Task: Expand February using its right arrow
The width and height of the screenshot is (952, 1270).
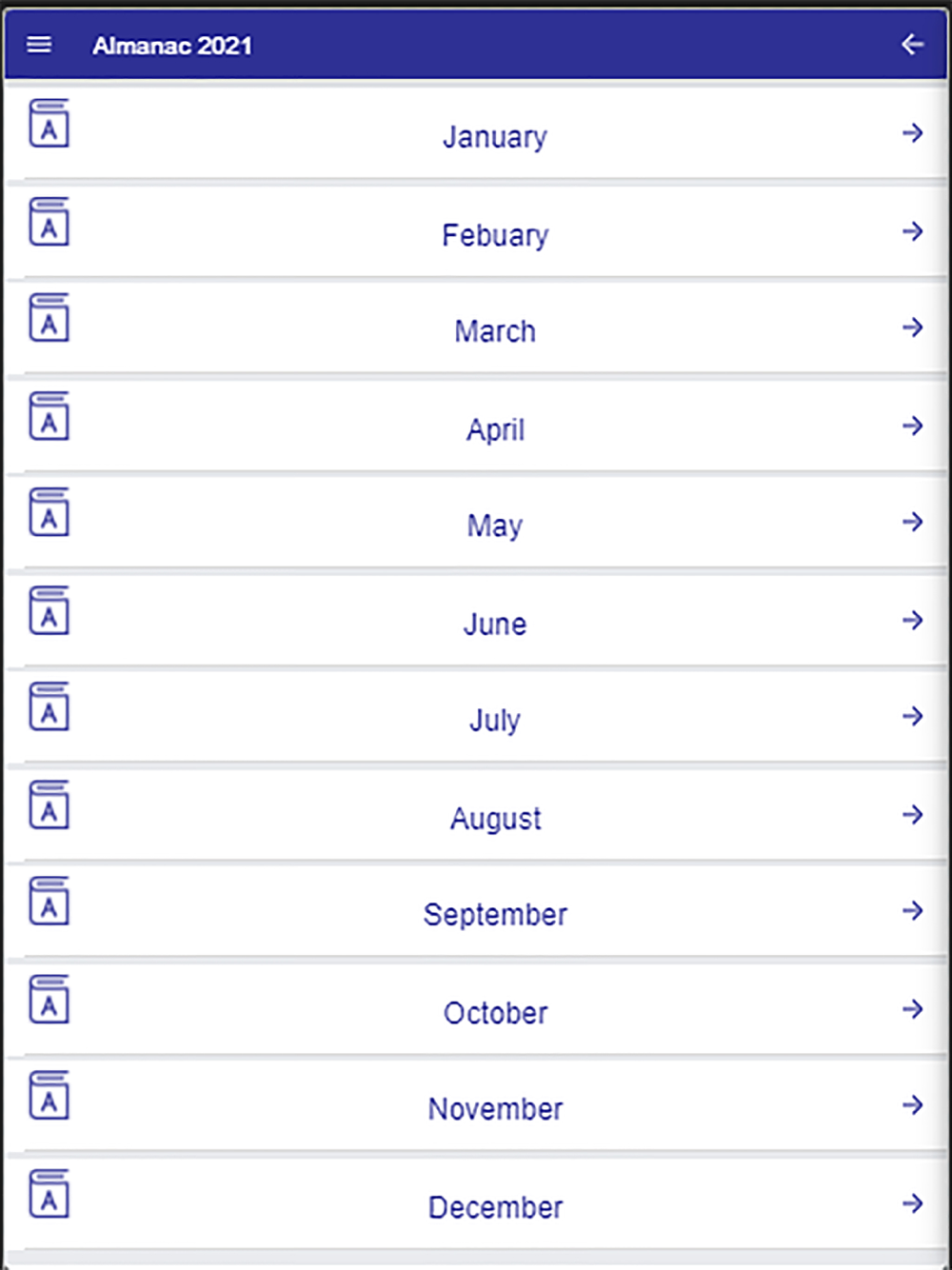Action: 912,231
